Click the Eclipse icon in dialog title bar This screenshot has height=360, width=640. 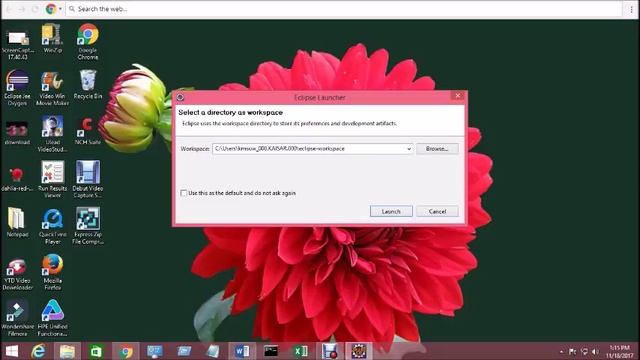180,98
